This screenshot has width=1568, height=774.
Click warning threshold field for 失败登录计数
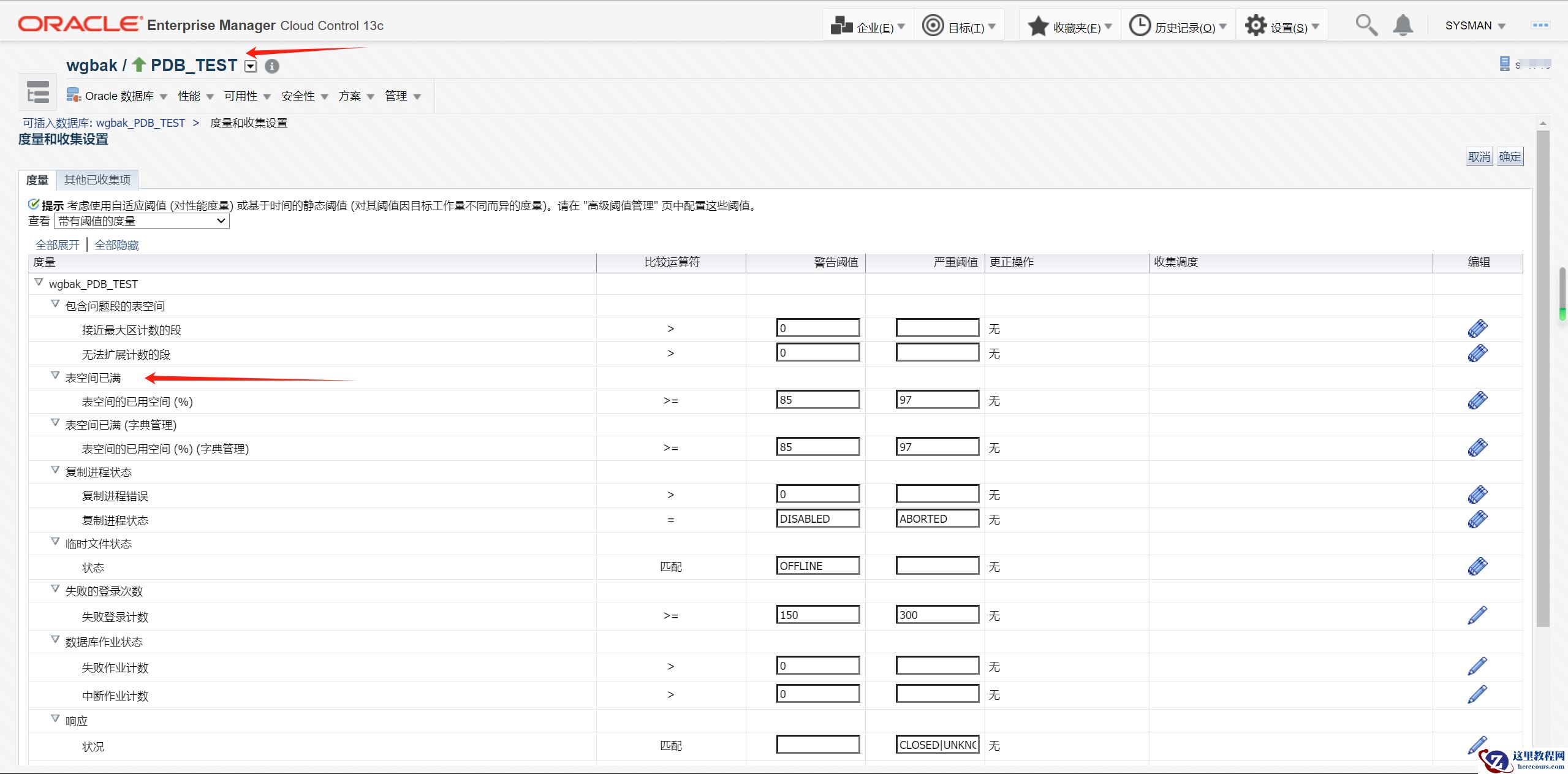click(x=817, y=615)
